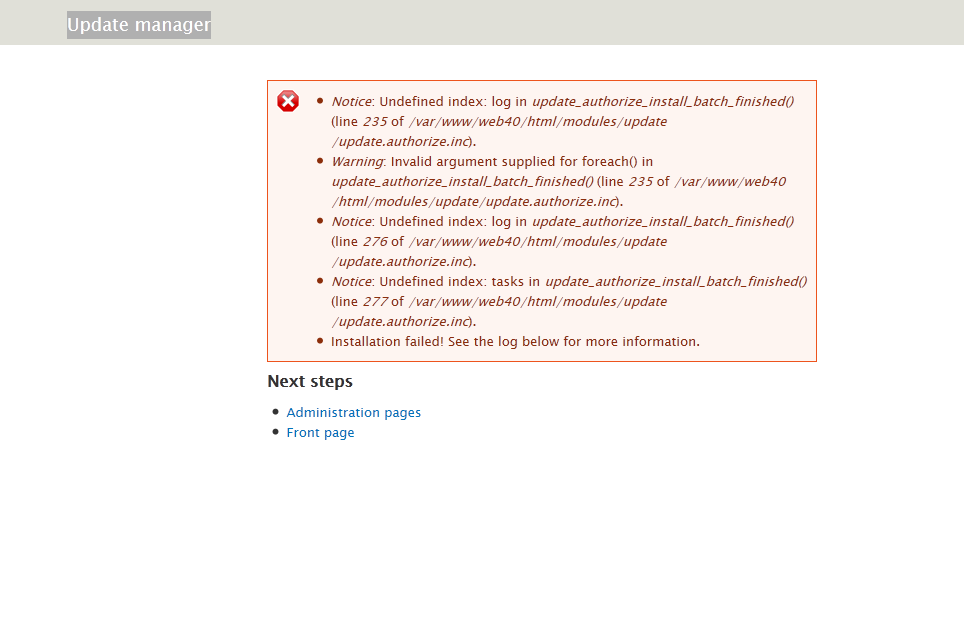Click update.authorize.inc in the first notice
The image size is (964, 637).
404,141
